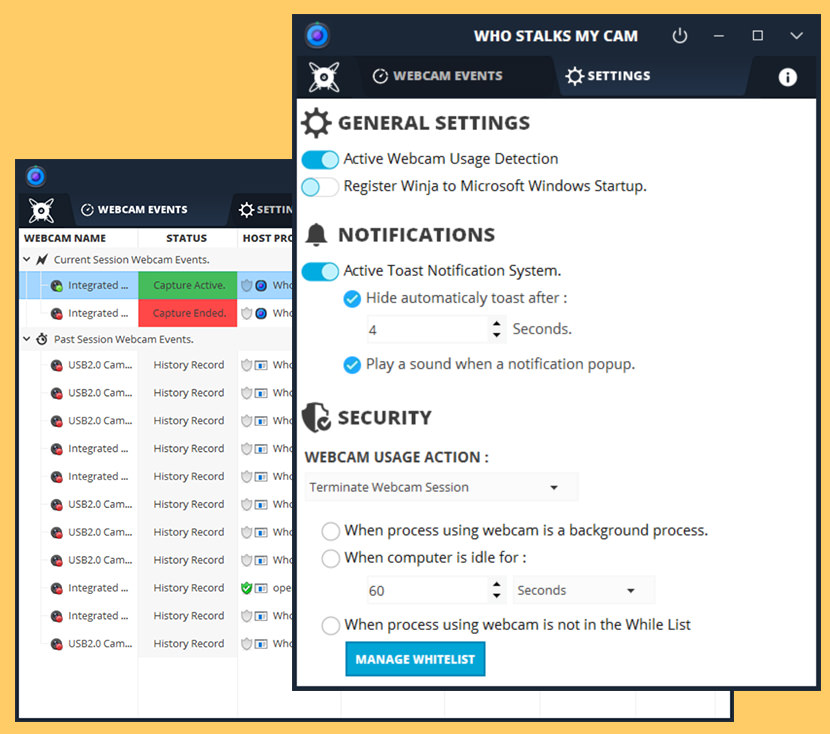Click the chevron-down button in title bar
The image size is (830, 734).
tap(796, 36)
